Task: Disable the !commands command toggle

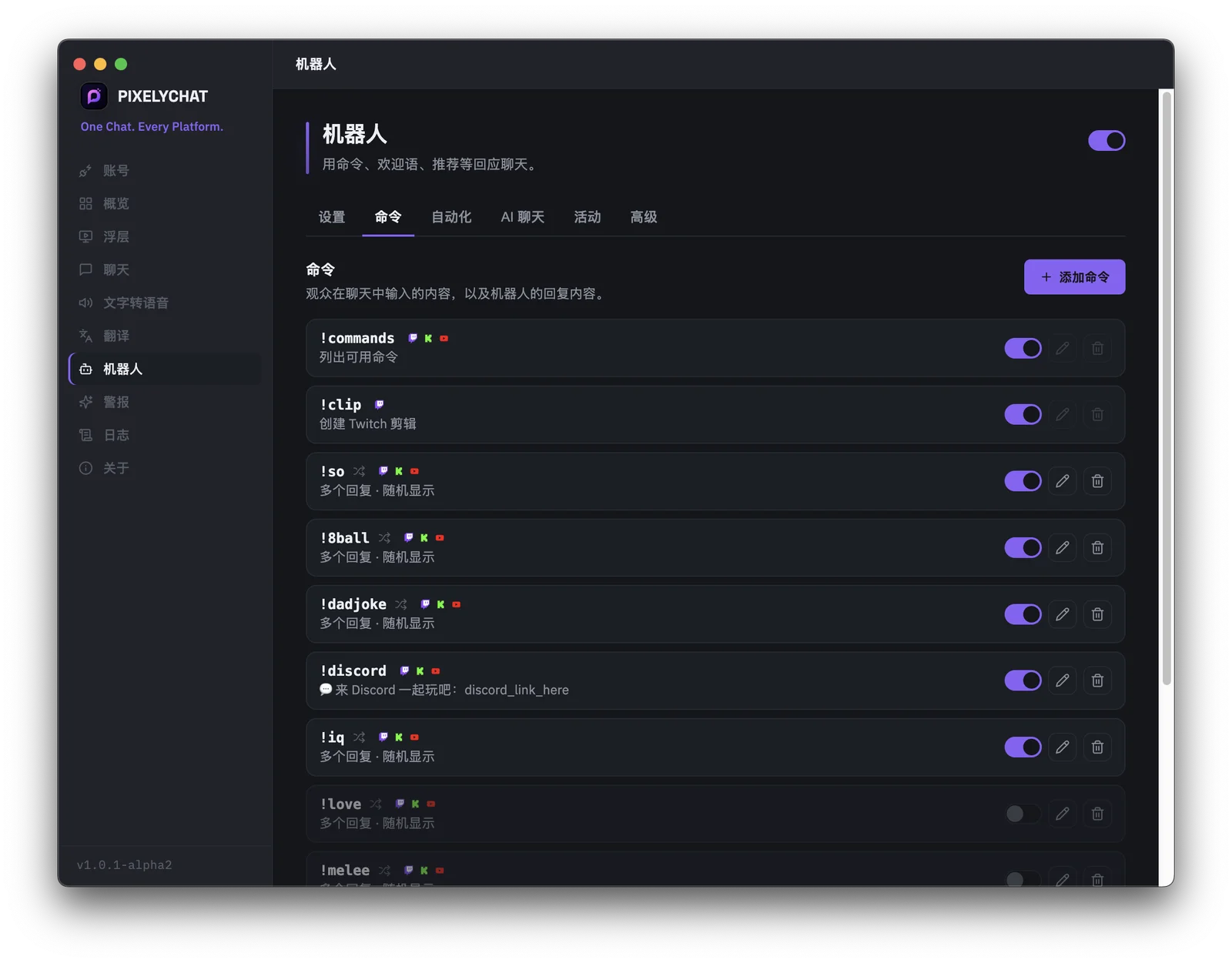Action: tap(1023, 348)
